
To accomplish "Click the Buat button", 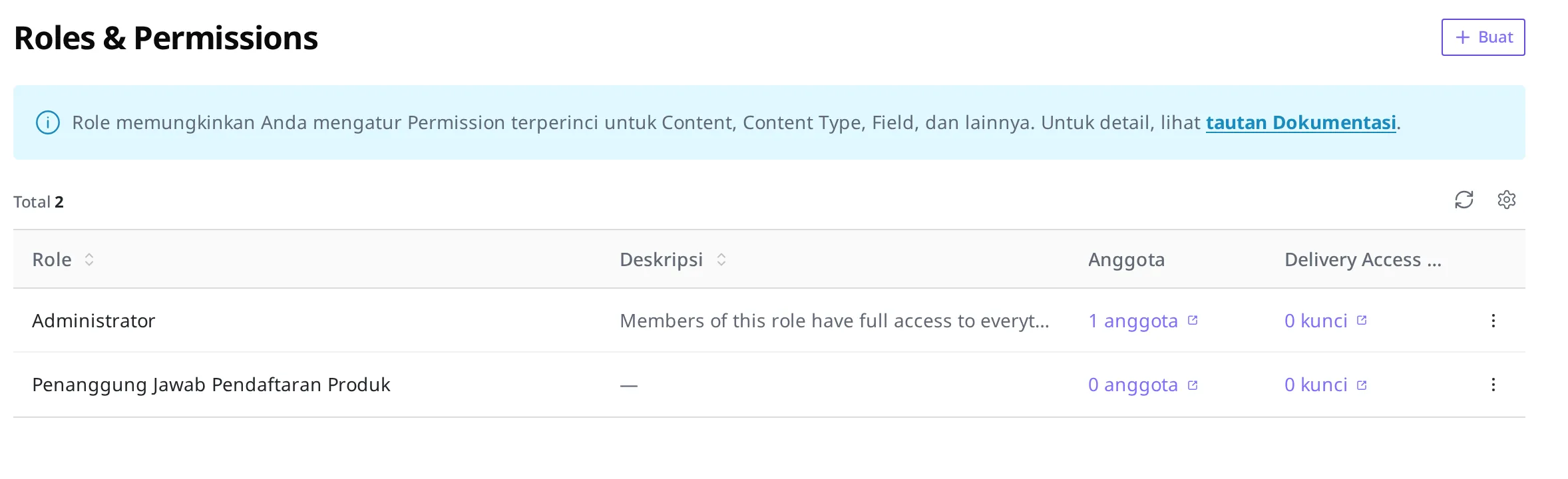I will coord(1483,37).
